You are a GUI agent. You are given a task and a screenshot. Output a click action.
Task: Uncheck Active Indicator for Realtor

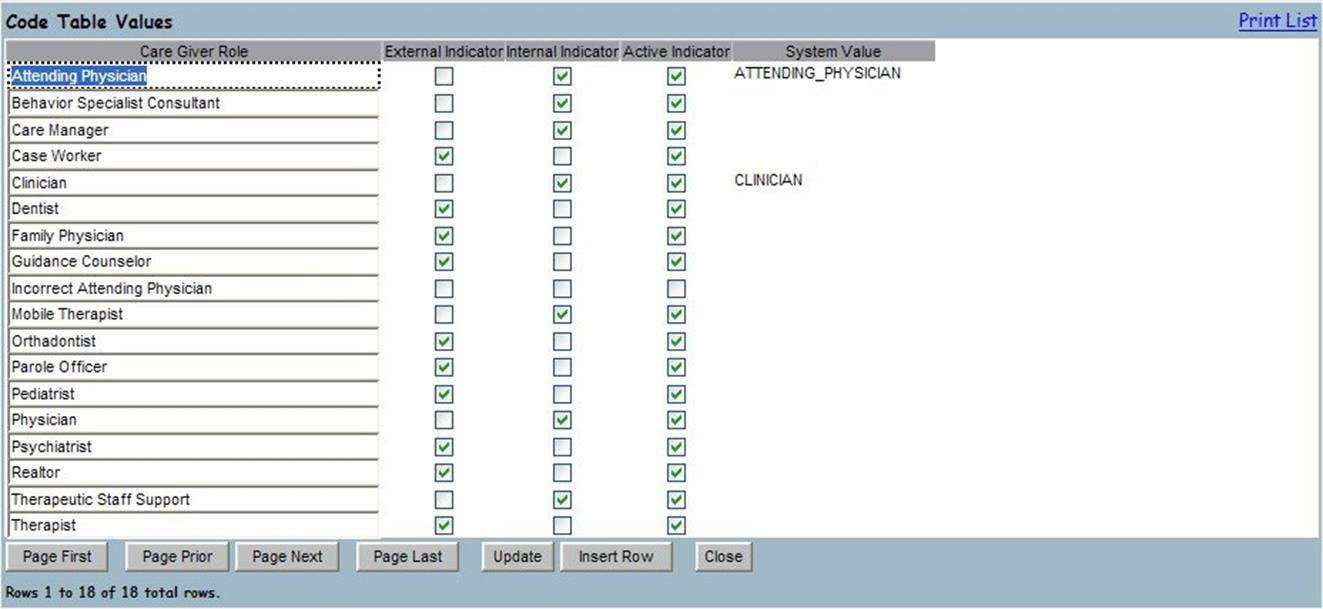pos(677,472)
